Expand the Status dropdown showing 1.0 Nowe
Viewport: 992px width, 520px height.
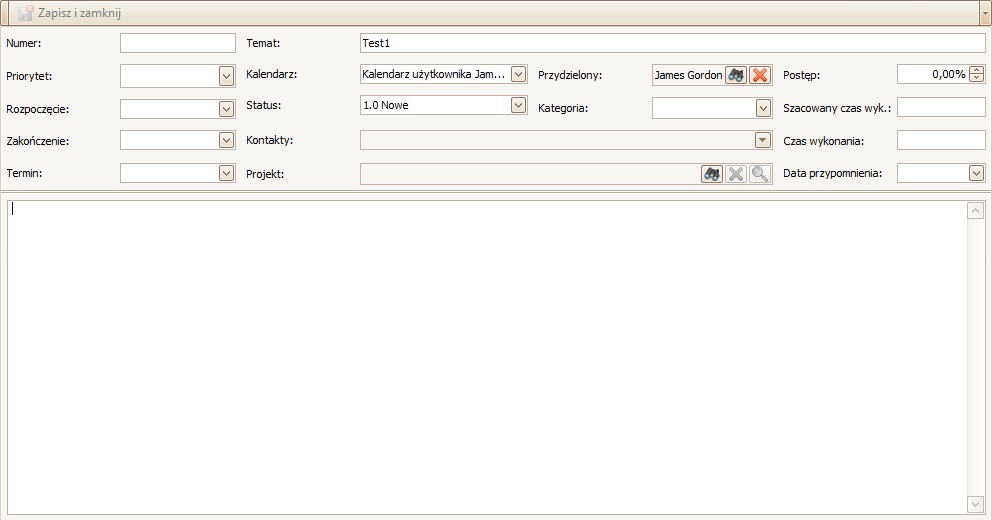click(x=518, y=105)
